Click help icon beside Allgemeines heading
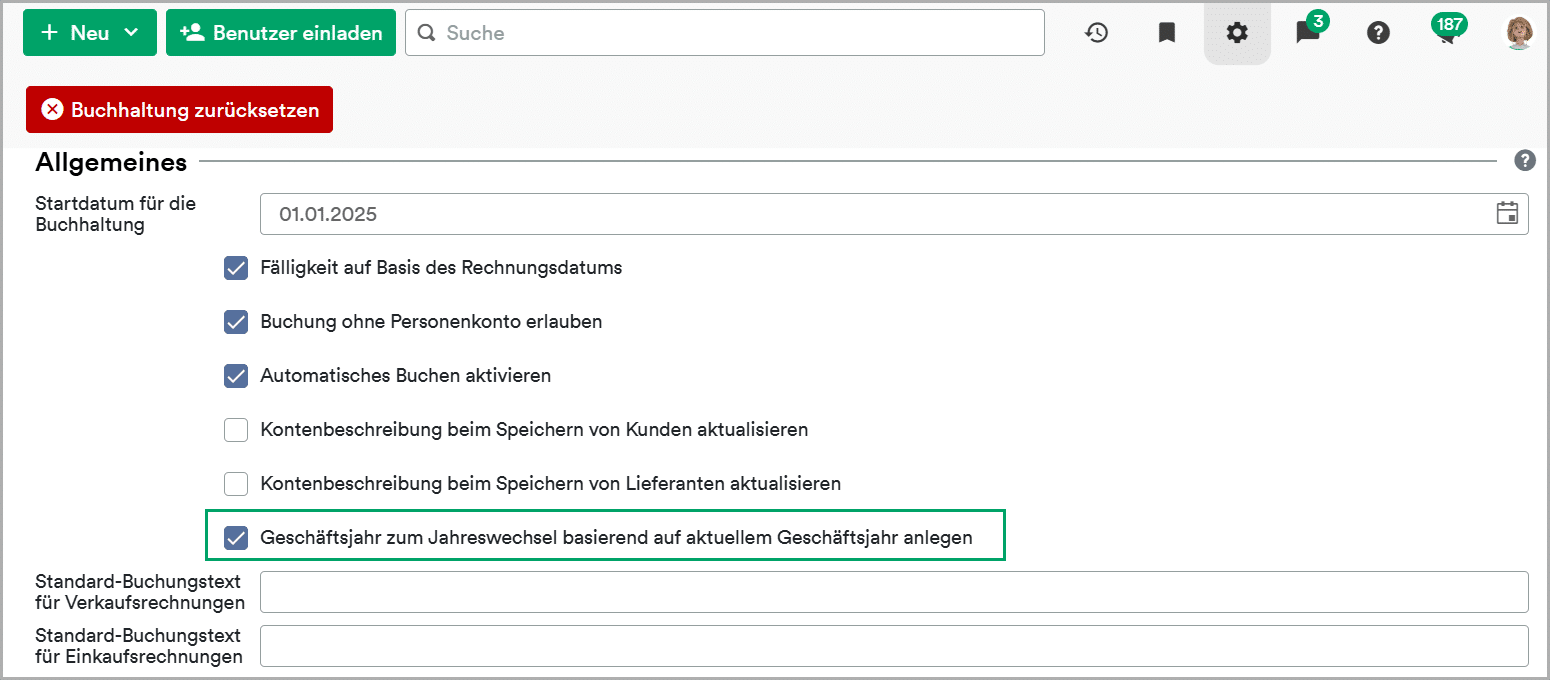Viewport: 1550px width, 680px height. click(1524, 160)
